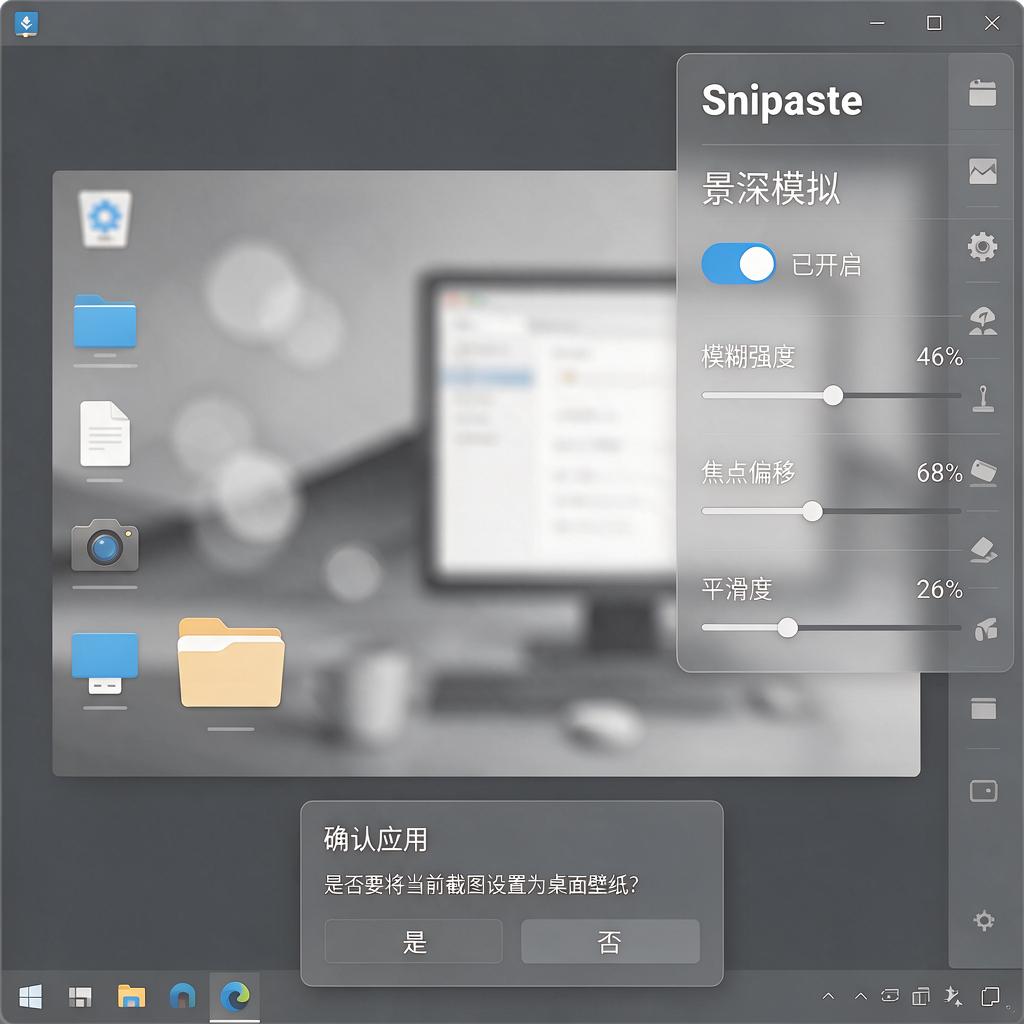Image resolution: width=1024 pixels, height=1024 pixels.
Task: Click the 是否要将当前截图设置为桌面壁纸? message
Action: point(481,885)
